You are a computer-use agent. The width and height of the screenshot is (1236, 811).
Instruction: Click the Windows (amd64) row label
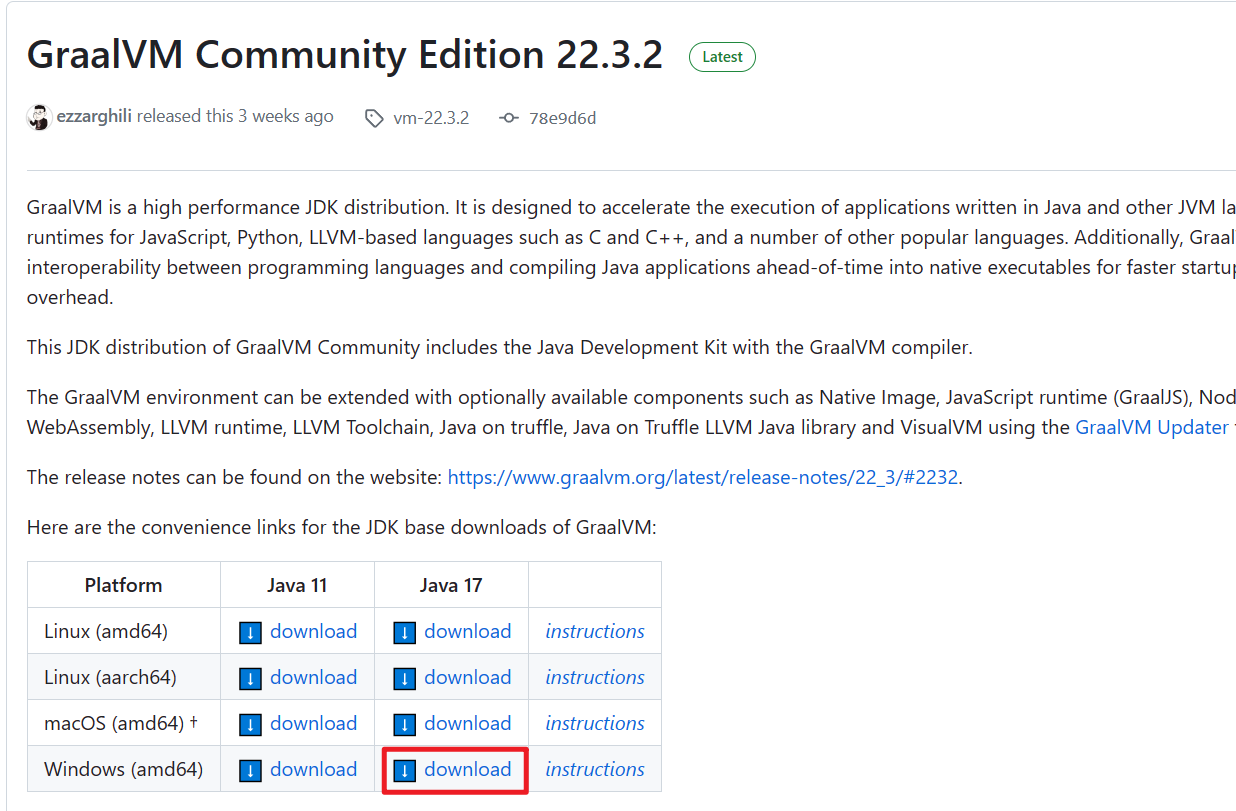(123, 769)
